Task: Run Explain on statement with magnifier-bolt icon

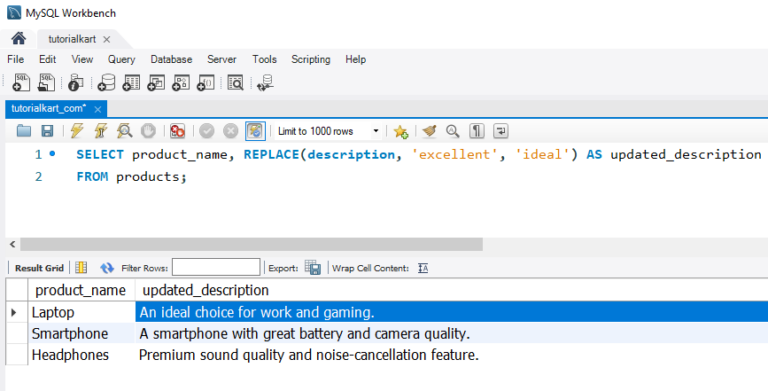Action: click(124, 131)
